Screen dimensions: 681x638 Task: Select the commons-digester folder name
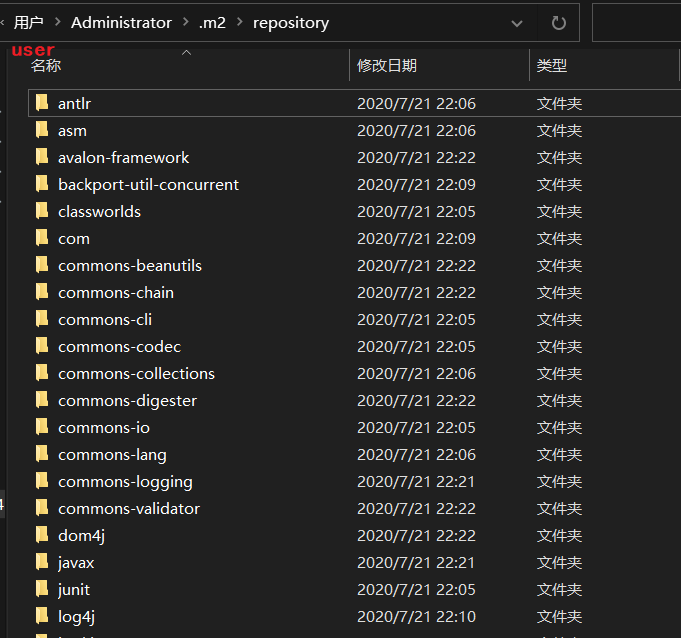127,401
